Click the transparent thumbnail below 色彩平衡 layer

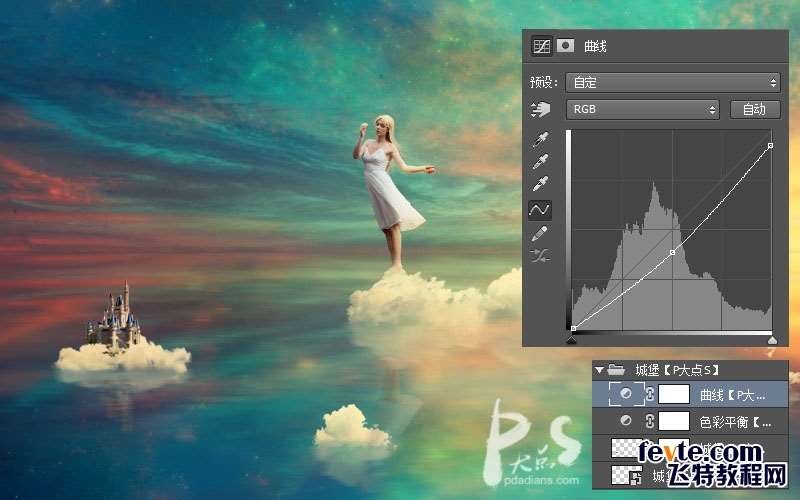click(627, 447)
